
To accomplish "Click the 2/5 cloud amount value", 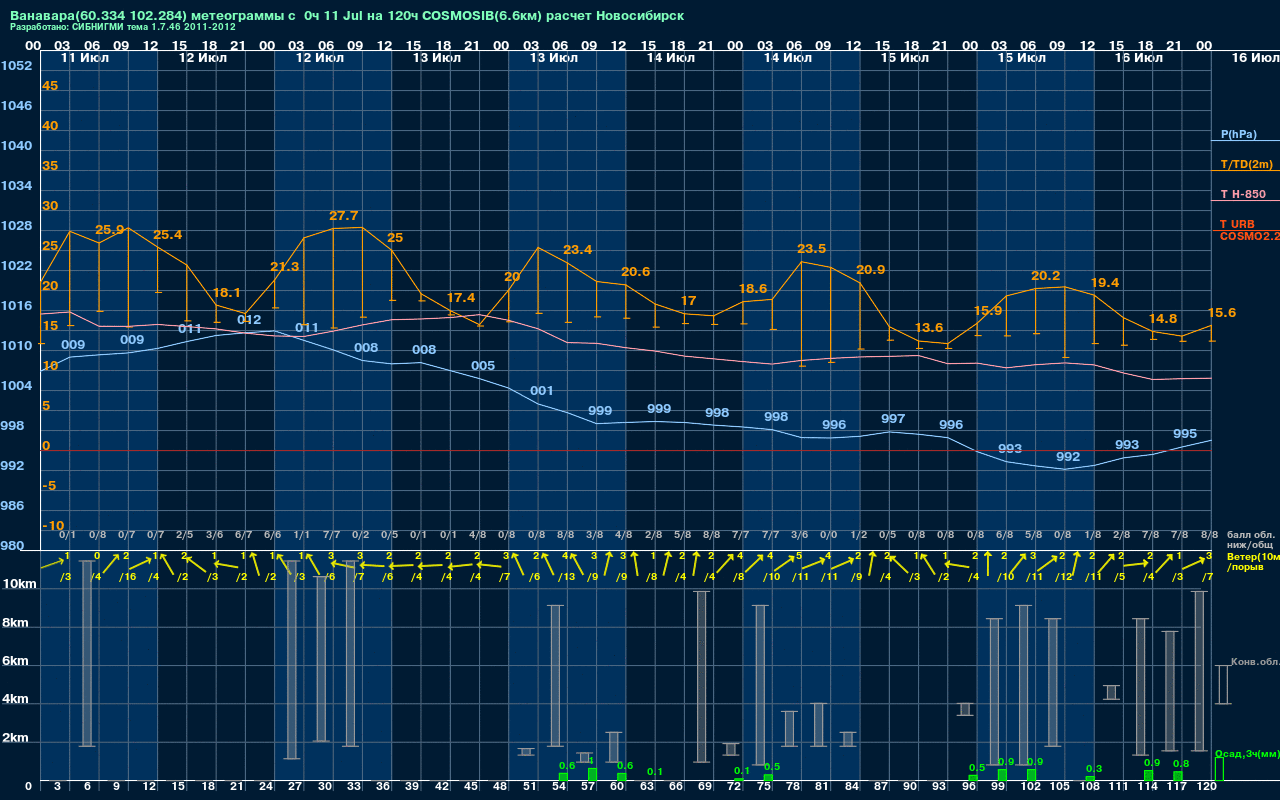I will pyautogui.click(x=185, y=535).
